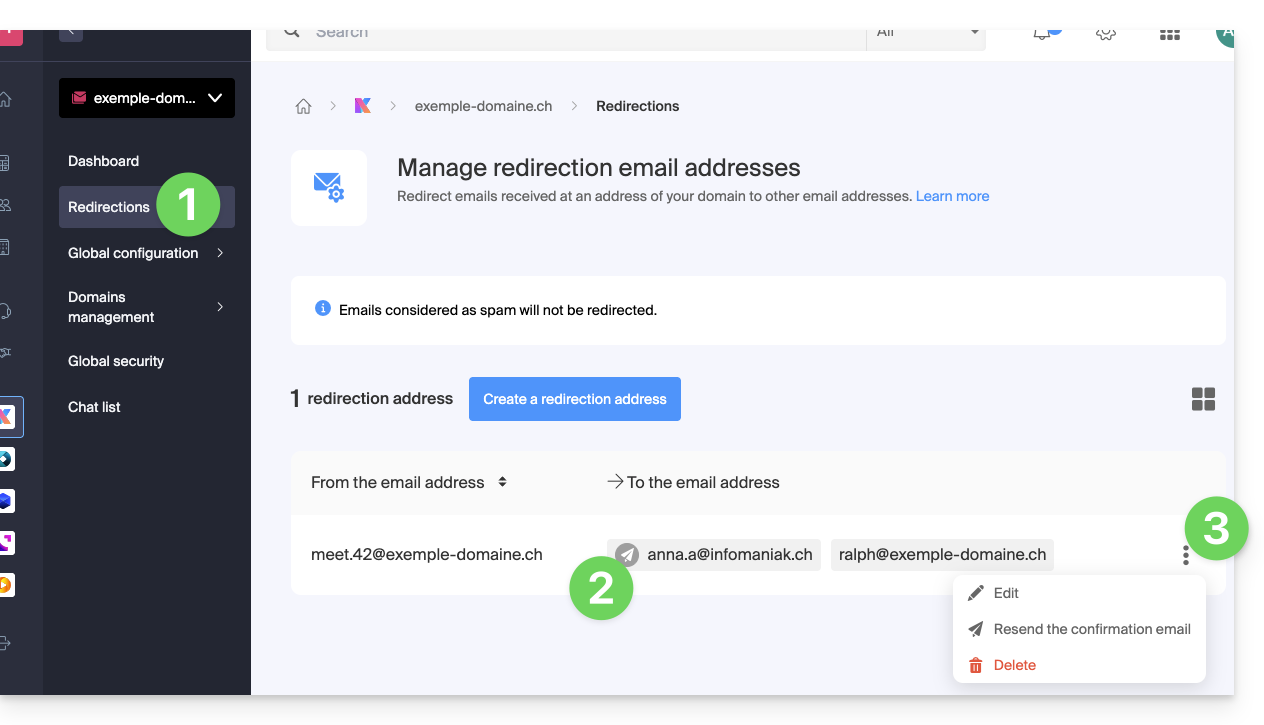Switch to grid view layout icon
Image resolution: width=1264 pixels, height=725 pixels.
[1203, 399]
